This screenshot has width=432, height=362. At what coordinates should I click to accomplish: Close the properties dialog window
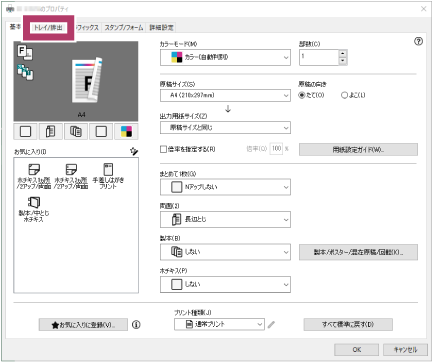click(x=423, y=9)
